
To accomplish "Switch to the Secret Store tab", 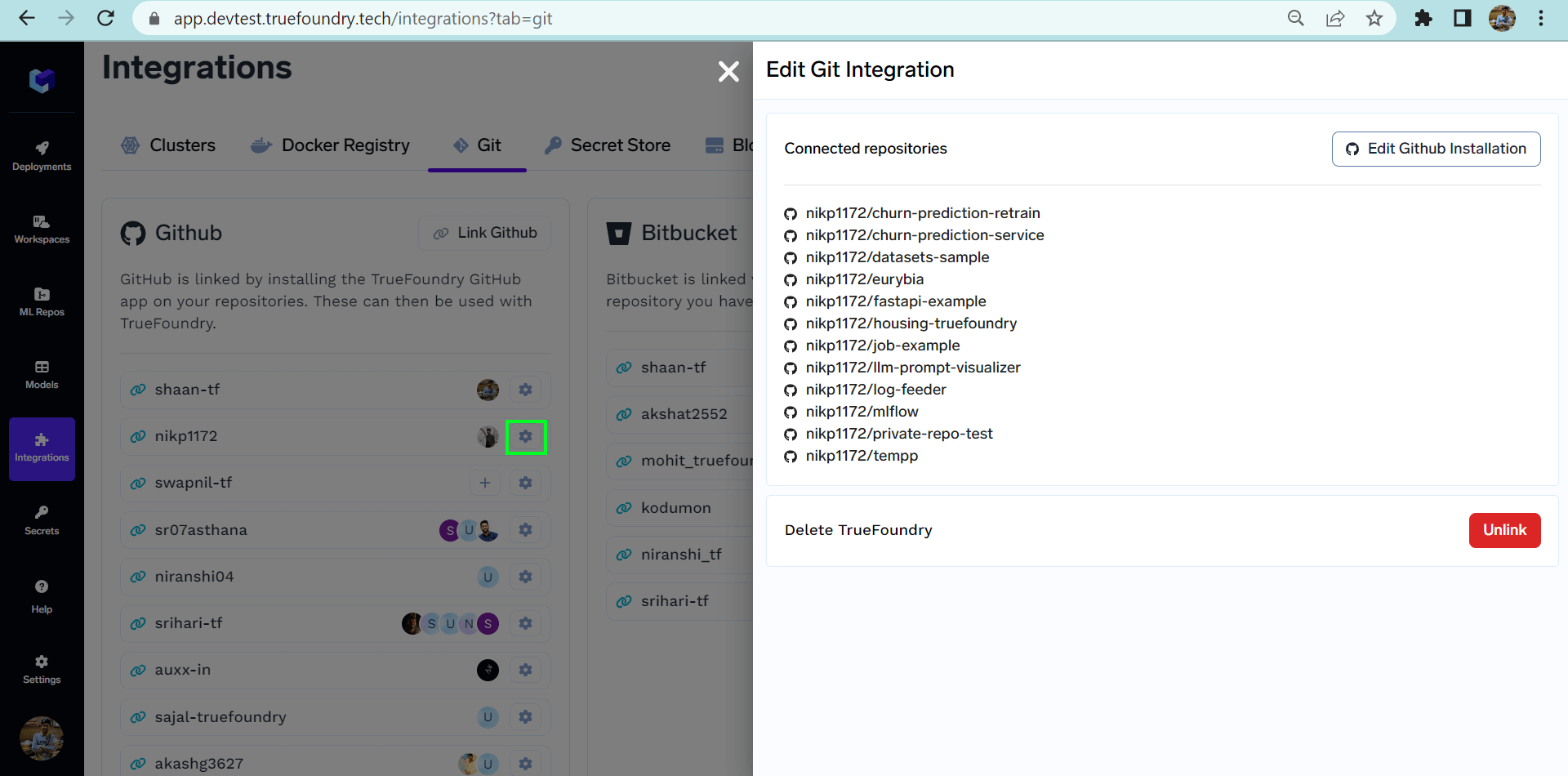I will click(x=608, y=145).
